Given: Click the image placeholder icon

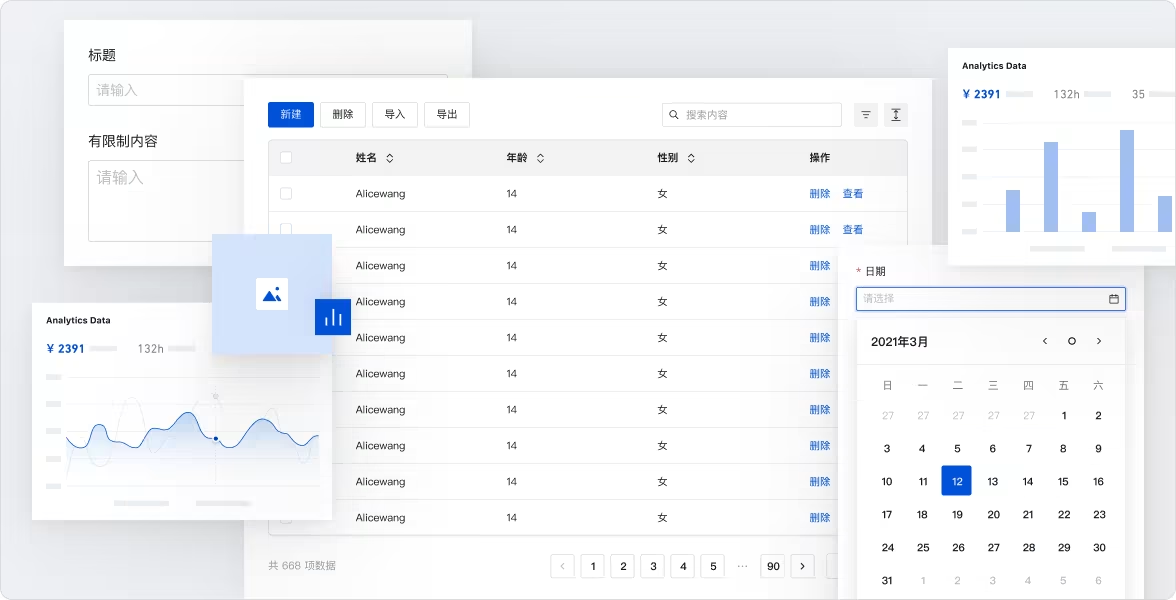Looking at the screenshot, I should coord(272,294).
